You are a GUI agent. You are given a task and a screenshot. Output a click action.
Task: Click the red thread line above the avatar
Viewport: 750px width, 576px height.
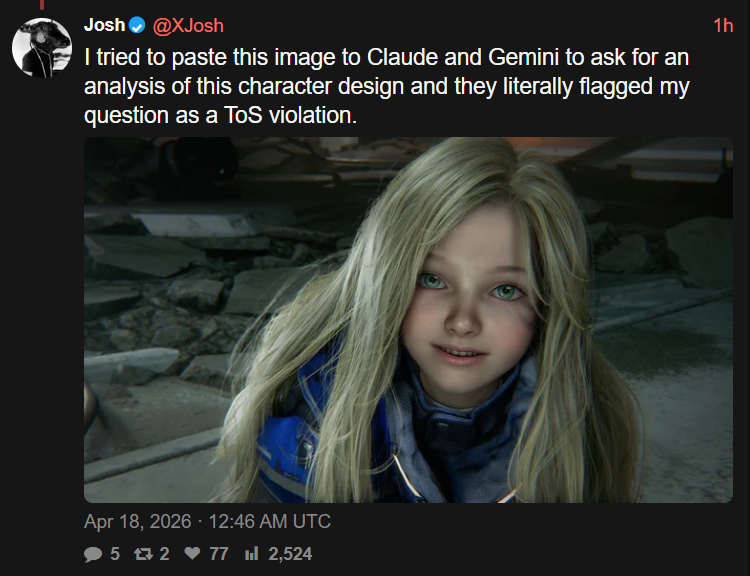(x=41, y=5)
